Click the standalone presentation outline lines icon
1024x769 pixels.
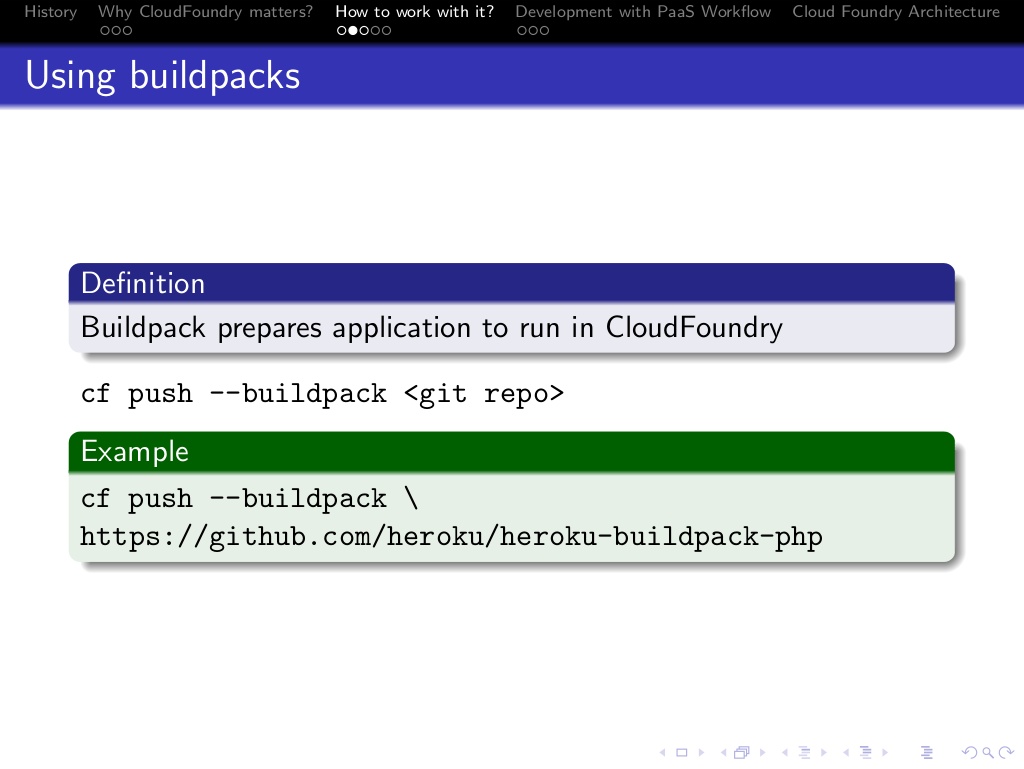click(927, 753)
